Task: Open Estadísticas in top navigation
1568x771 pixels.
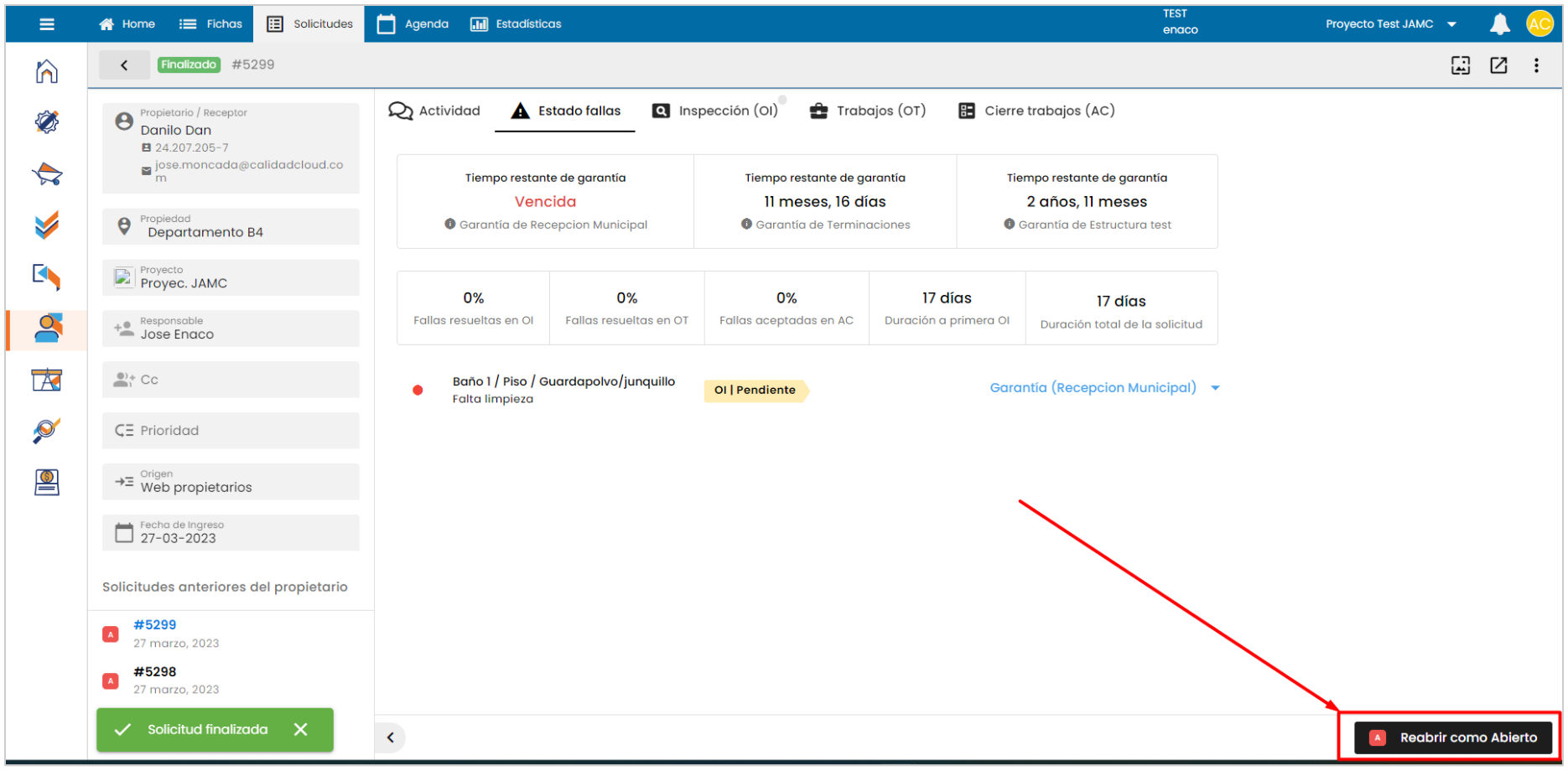Action: [516, 24]
